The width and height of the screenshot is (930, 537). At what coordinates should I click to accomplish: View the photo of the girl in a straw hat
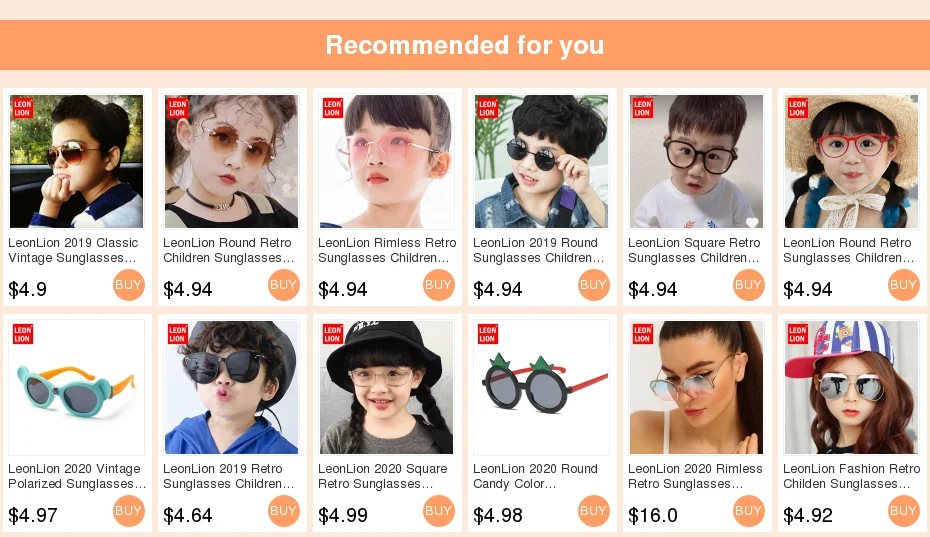[x=852, y=161]
